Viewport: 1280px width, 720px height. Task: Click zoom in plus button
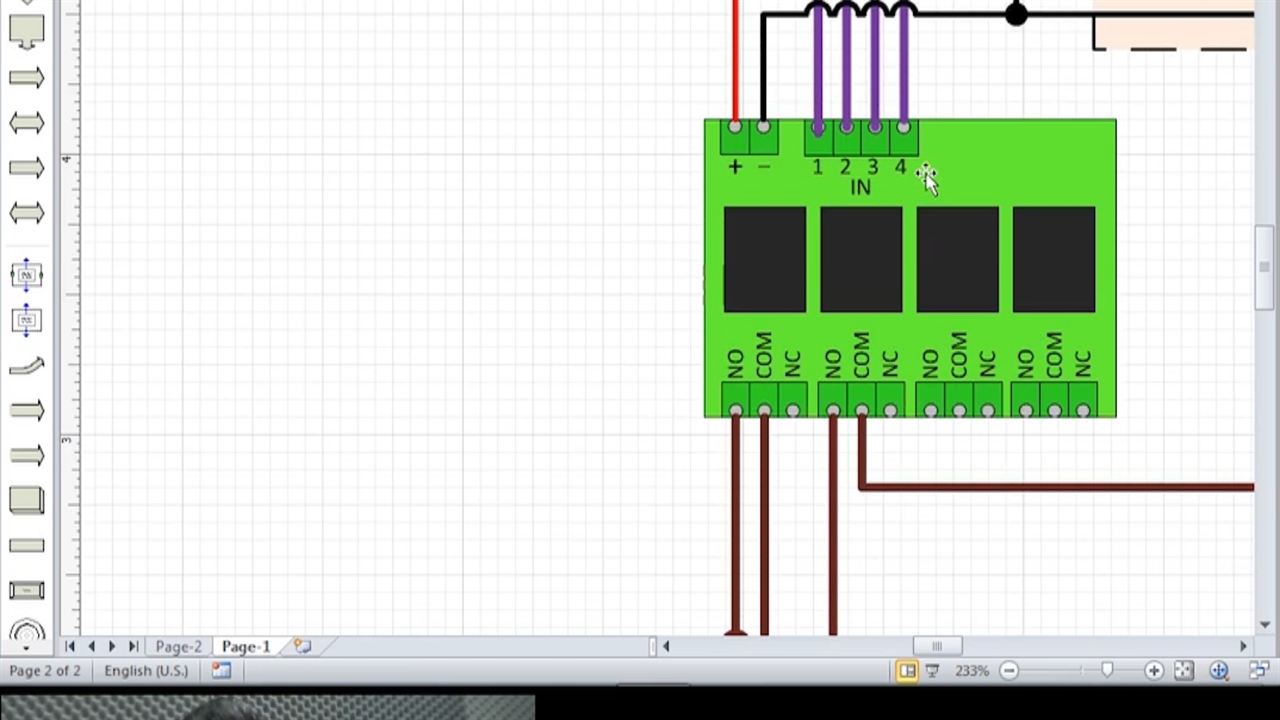[x=1153, y=671]
